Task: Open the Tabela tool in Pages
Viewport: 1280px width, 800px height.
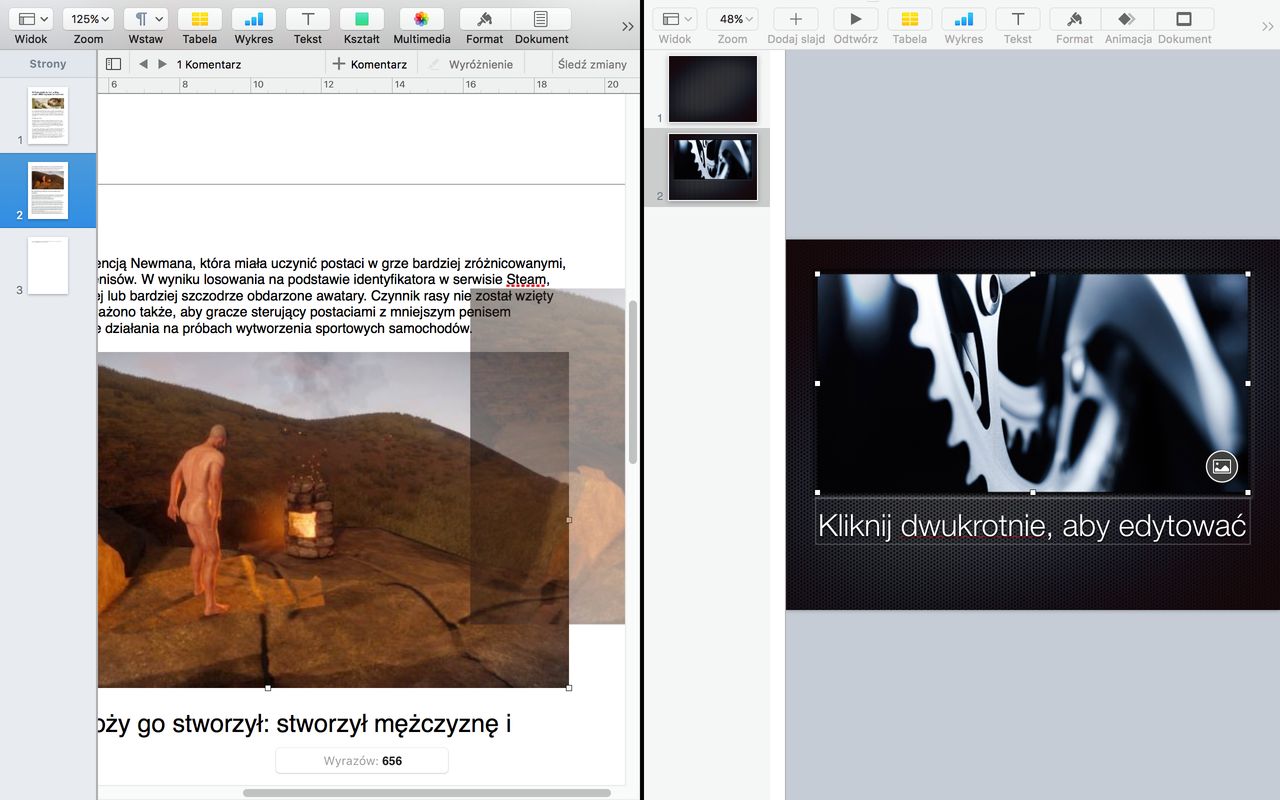Action: (200, 20)
